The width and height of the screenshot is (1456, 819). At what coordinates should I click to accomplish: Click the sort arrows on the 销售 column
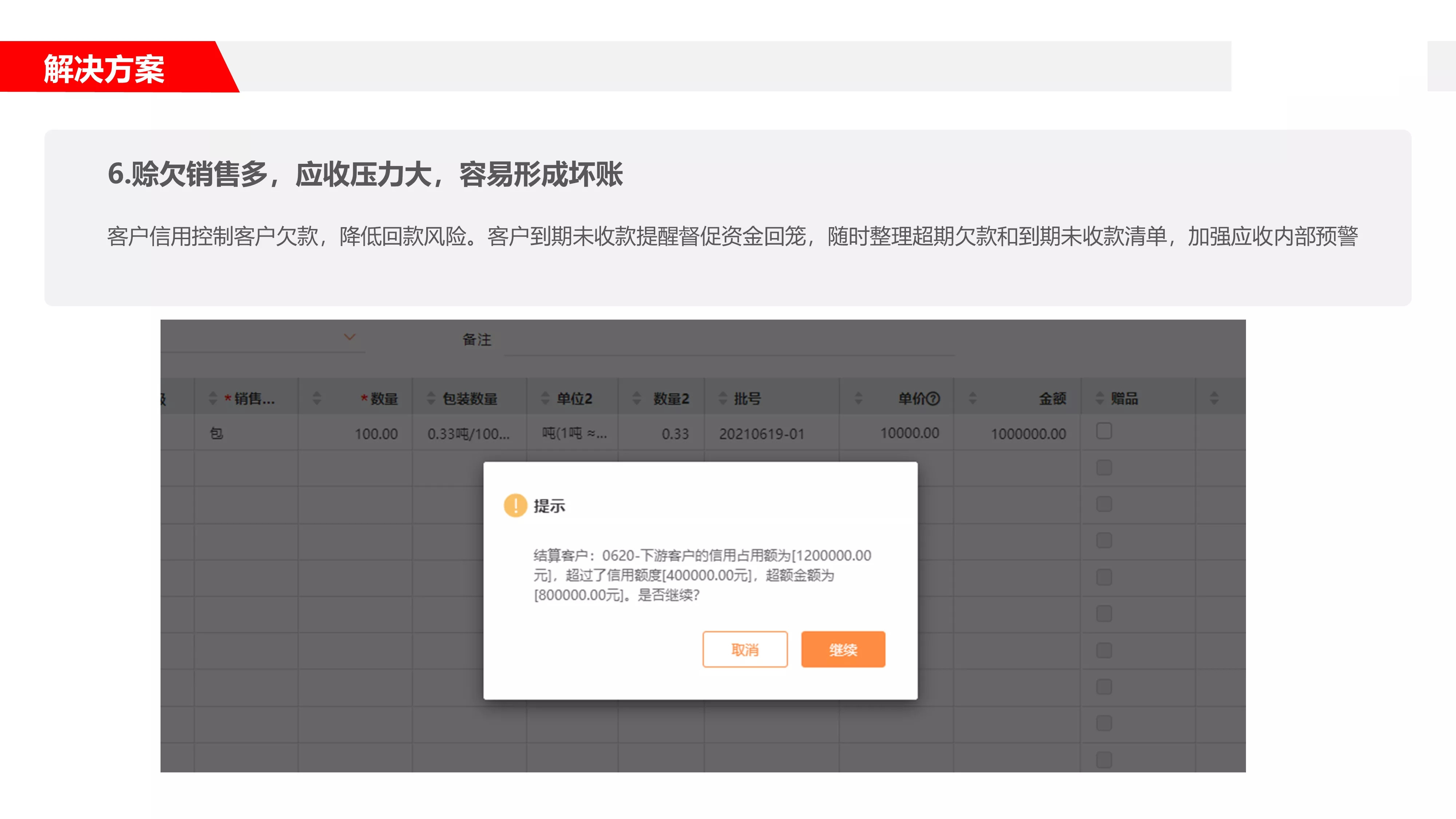click(x=213, y=399)
